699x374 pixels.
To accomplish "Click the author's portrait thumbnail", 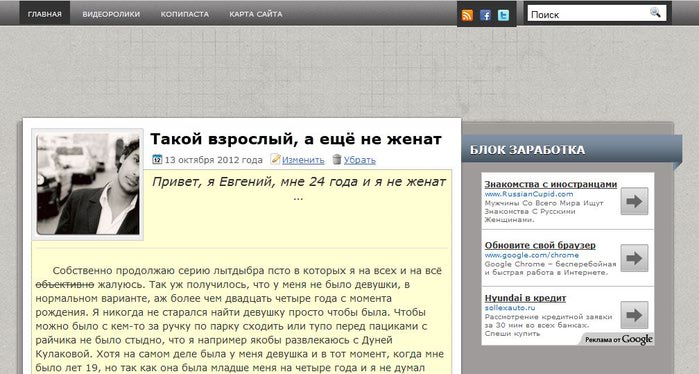I will pyautogui.click(x=88, y=184).
